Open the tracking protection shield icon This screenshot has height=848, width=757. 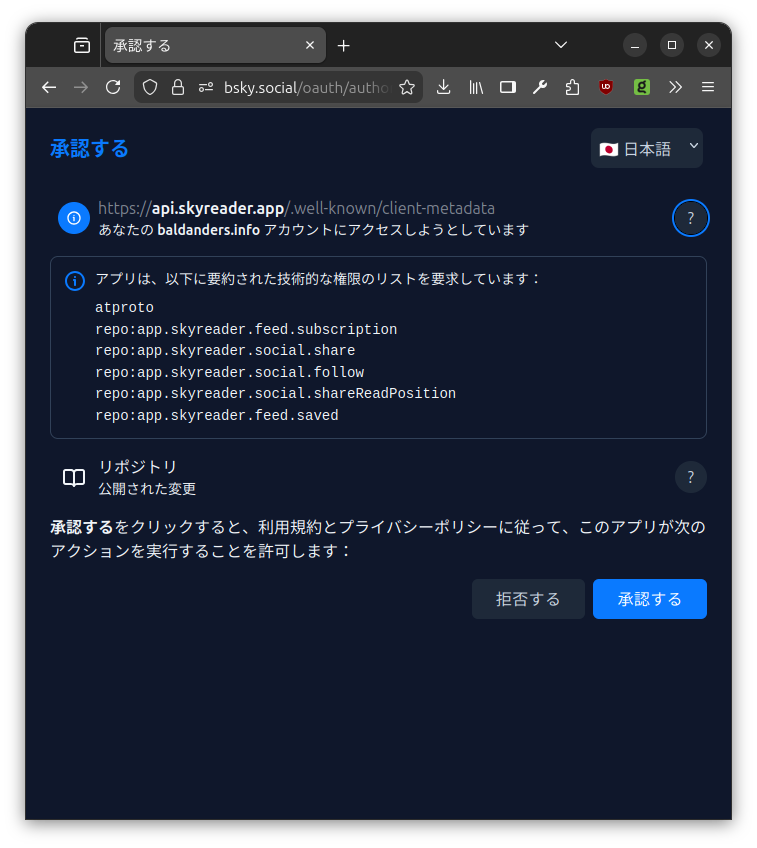150,87
